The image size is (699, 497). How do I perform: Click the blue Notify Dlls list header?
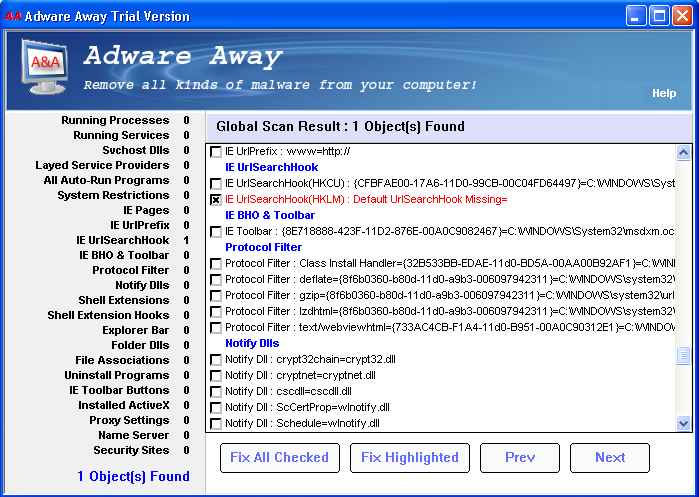pyautogui.click(x=252, y=344)
